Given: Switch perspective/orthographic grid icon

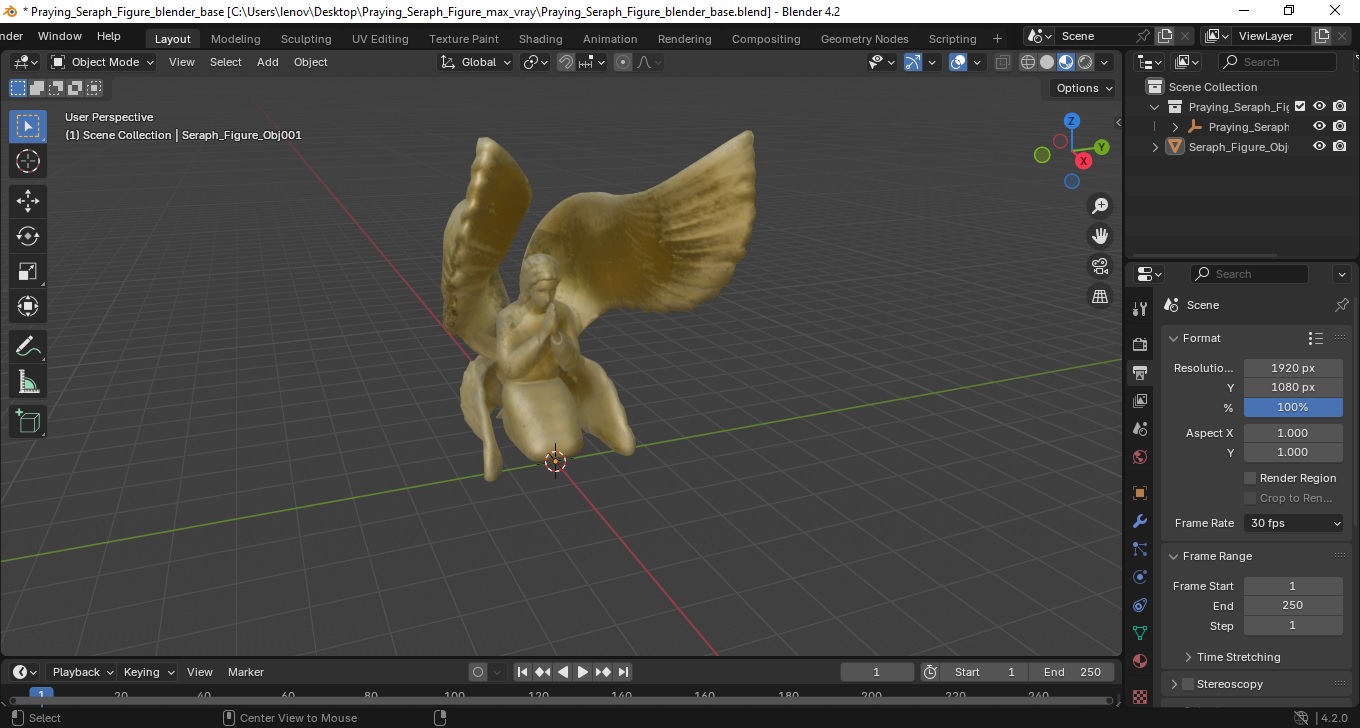Looking at the screenshot, I should 1100,296.
